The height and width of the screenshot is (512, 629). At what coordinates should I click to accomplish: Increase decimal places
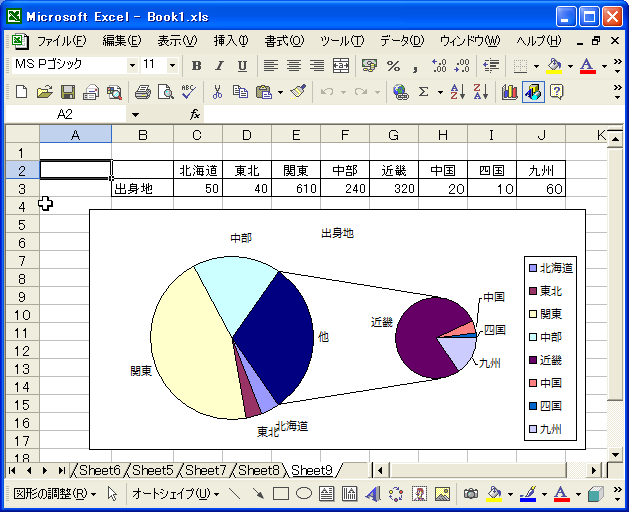[x=439, y=65]
